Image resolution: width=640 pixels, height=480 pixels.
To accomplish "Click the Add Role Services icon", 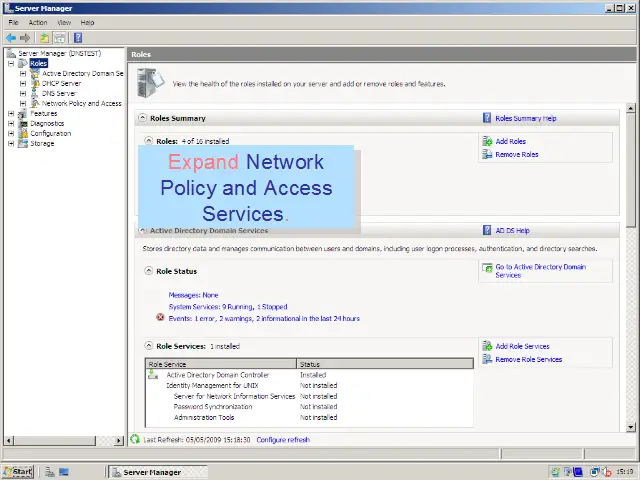I will point(487,346).
